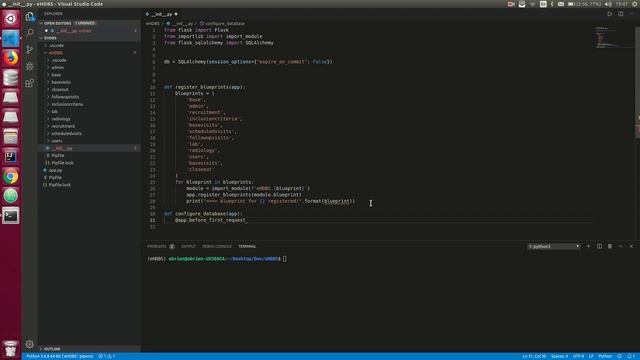Expand the basevisits folder
The image size is (640, 360).
point(61,82)
